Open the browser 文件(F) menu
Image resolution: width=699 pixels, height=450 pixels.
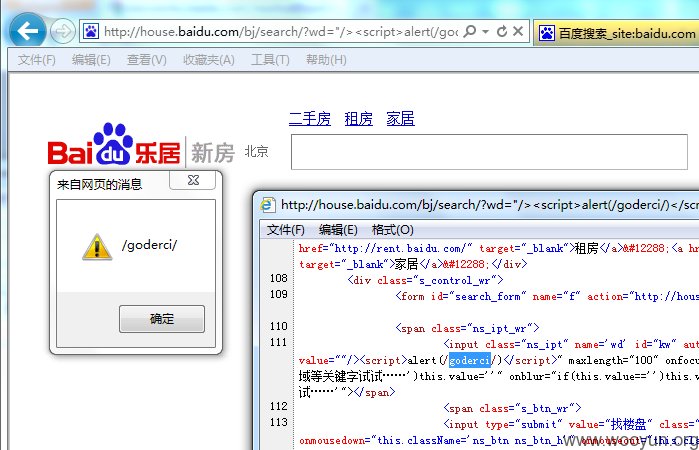click(37, 59)
